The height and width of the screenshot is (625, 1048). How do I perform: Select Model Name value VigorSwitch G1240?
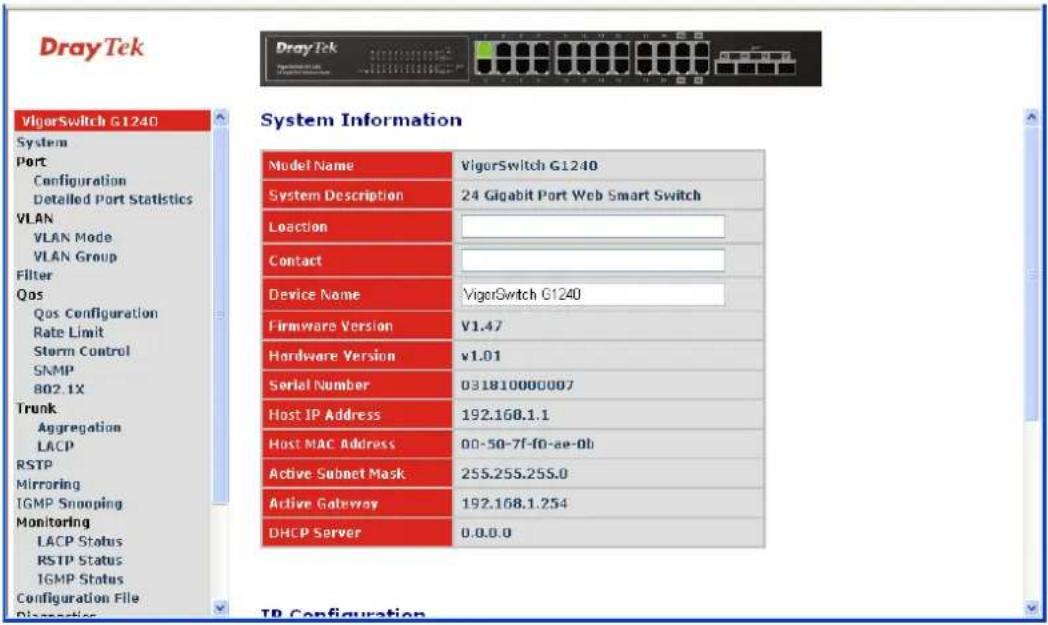[x=529, y=165]
